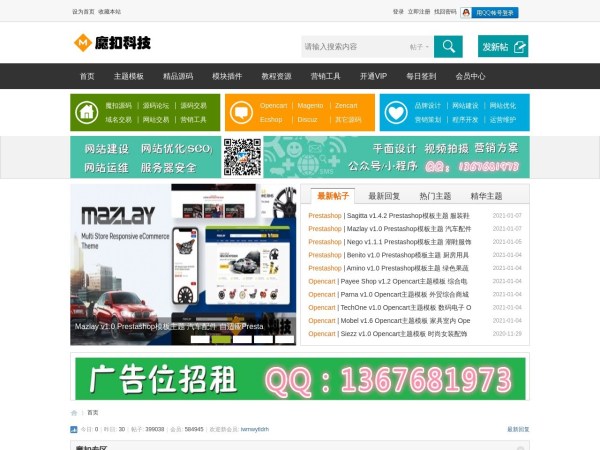Click the green house icon tile
600x450 pixels.
click(85, 112)
